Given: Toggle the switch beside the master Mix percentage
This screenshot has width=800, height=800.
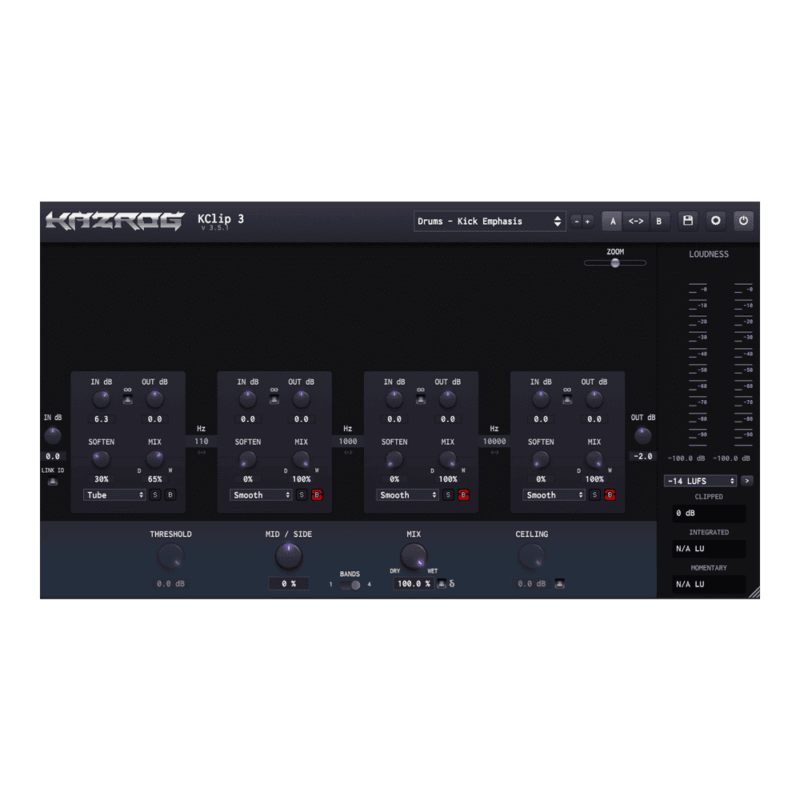Looking at the screenshot, I should pos(441,584).
